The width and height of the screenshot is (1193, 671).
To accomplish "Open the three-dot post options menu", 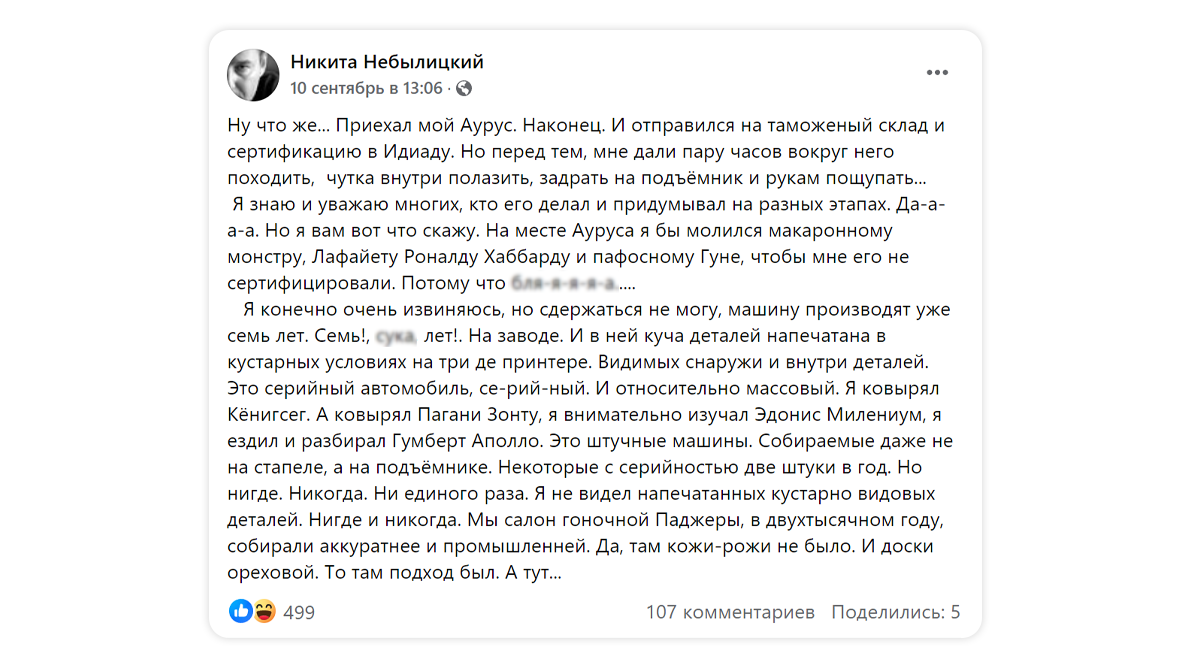I will click(937, 73).
